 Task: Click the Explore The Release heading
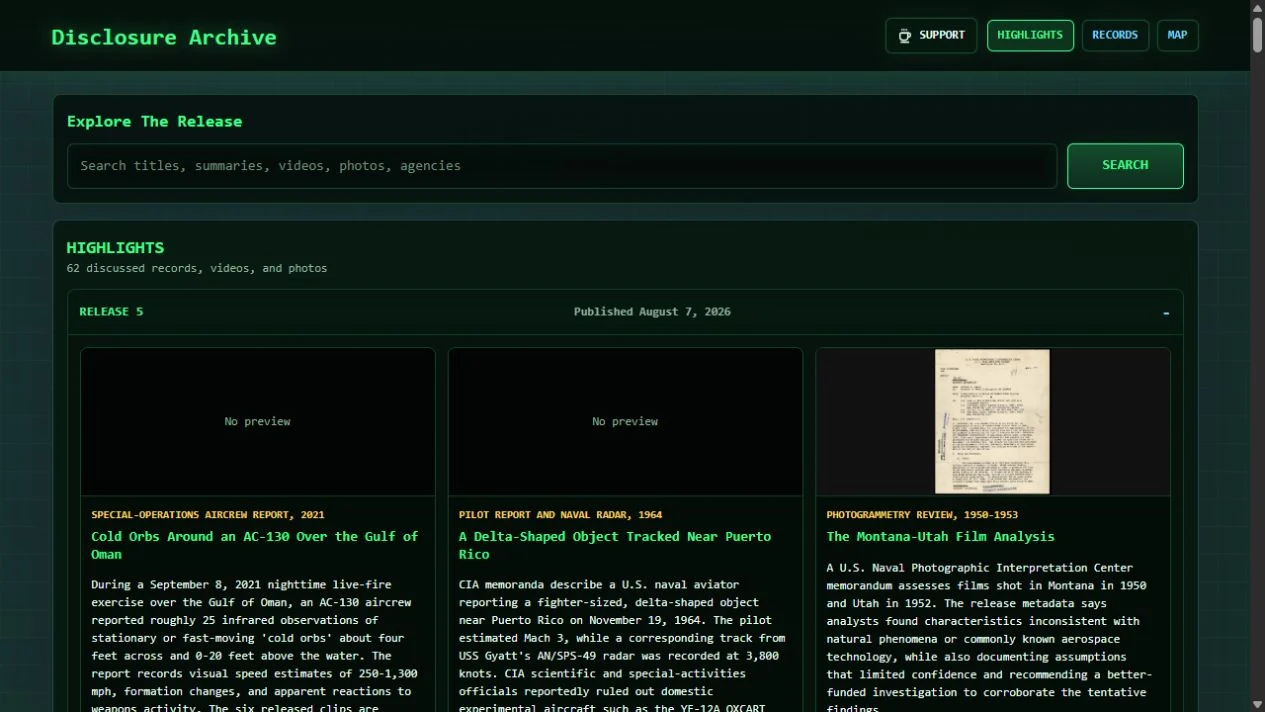click(154, 121)
